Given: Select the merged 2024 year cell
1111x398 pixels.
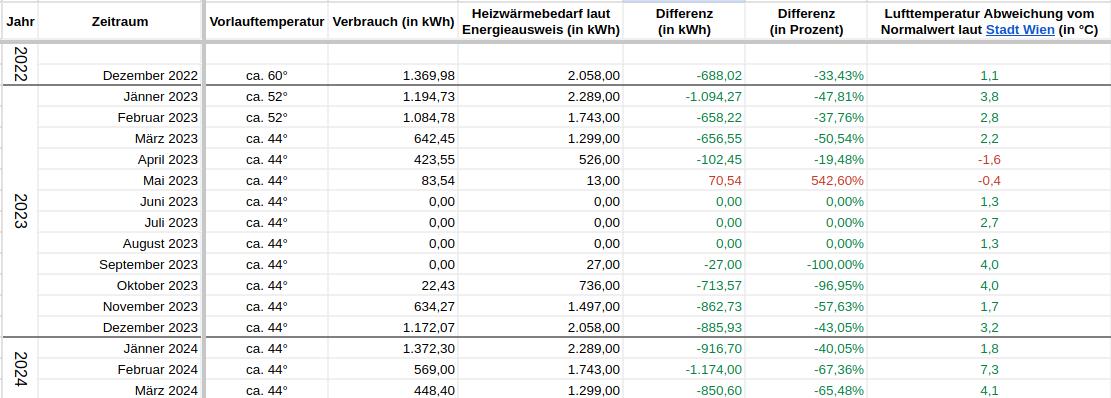Looking at the screenshot, I should (20, 368).
